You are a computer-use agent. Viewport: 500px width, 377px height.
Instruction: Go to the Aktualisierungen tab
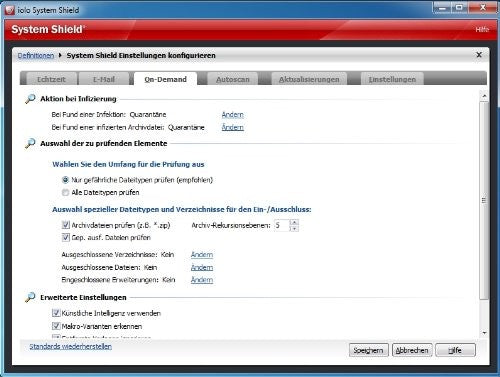tap(309, 79)
